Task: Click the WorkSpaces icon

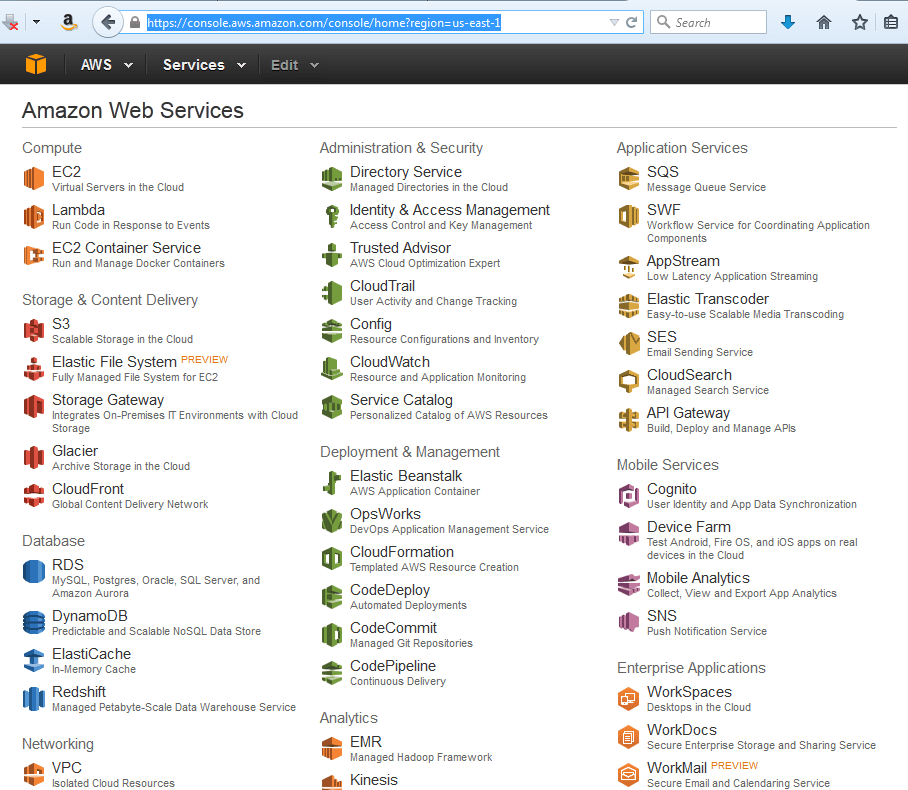Action: 629,698
